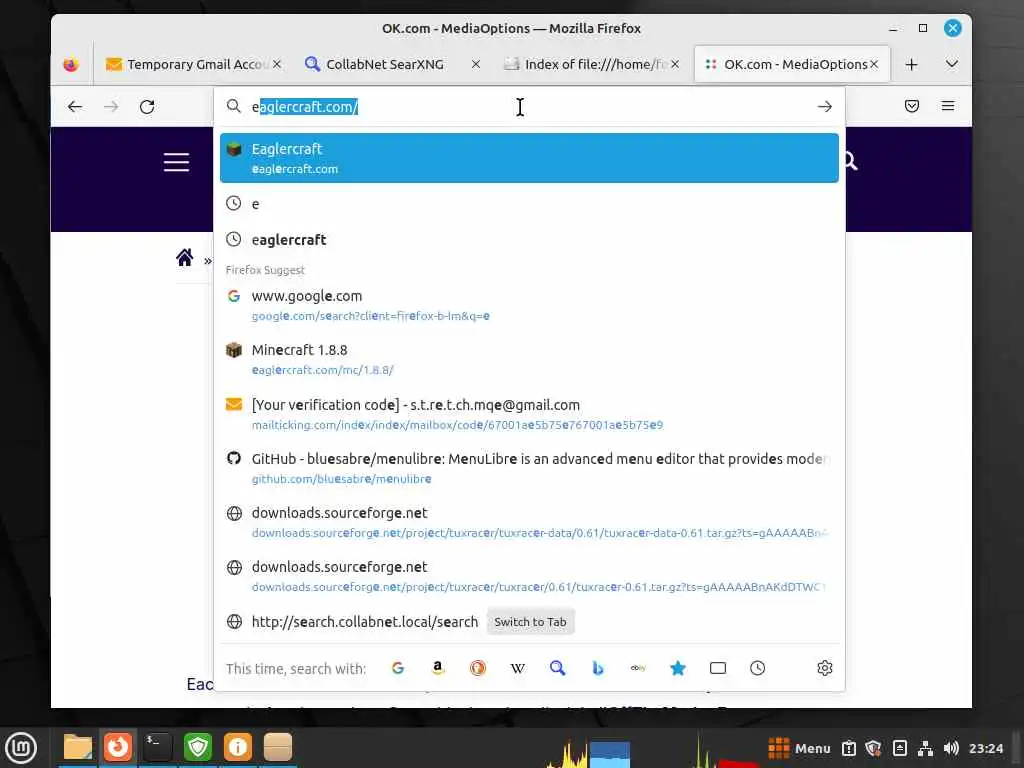Open the Firefox View pinned button
The height and width of the screenshot is (768, 1024).
pyautogui.click(x=71, y=65)
